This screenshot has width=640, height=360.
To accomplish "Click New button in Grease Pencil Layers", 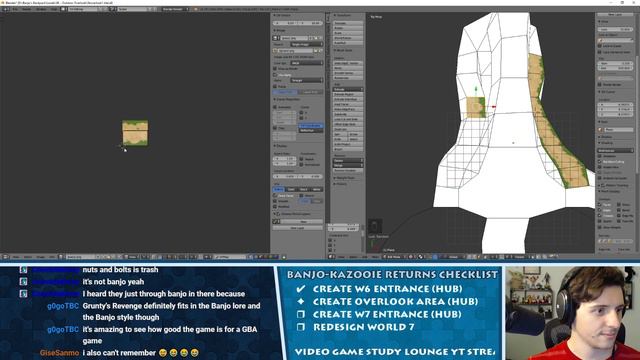I will (302, 222).
